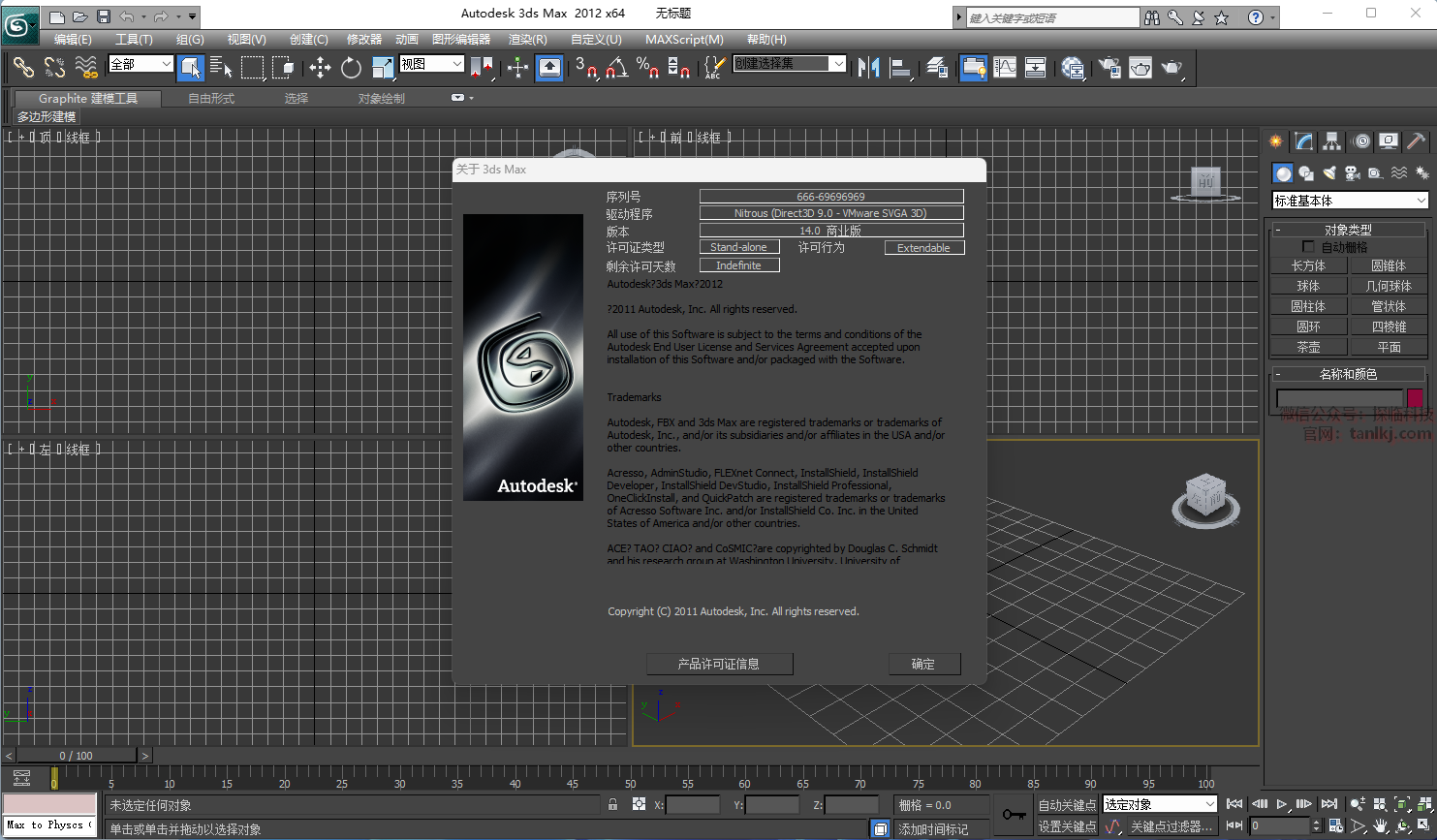The height and width of the screenshot is (840, 1437).
Task: Click the 产品许可证信息 button
Action: coord(719,664)
